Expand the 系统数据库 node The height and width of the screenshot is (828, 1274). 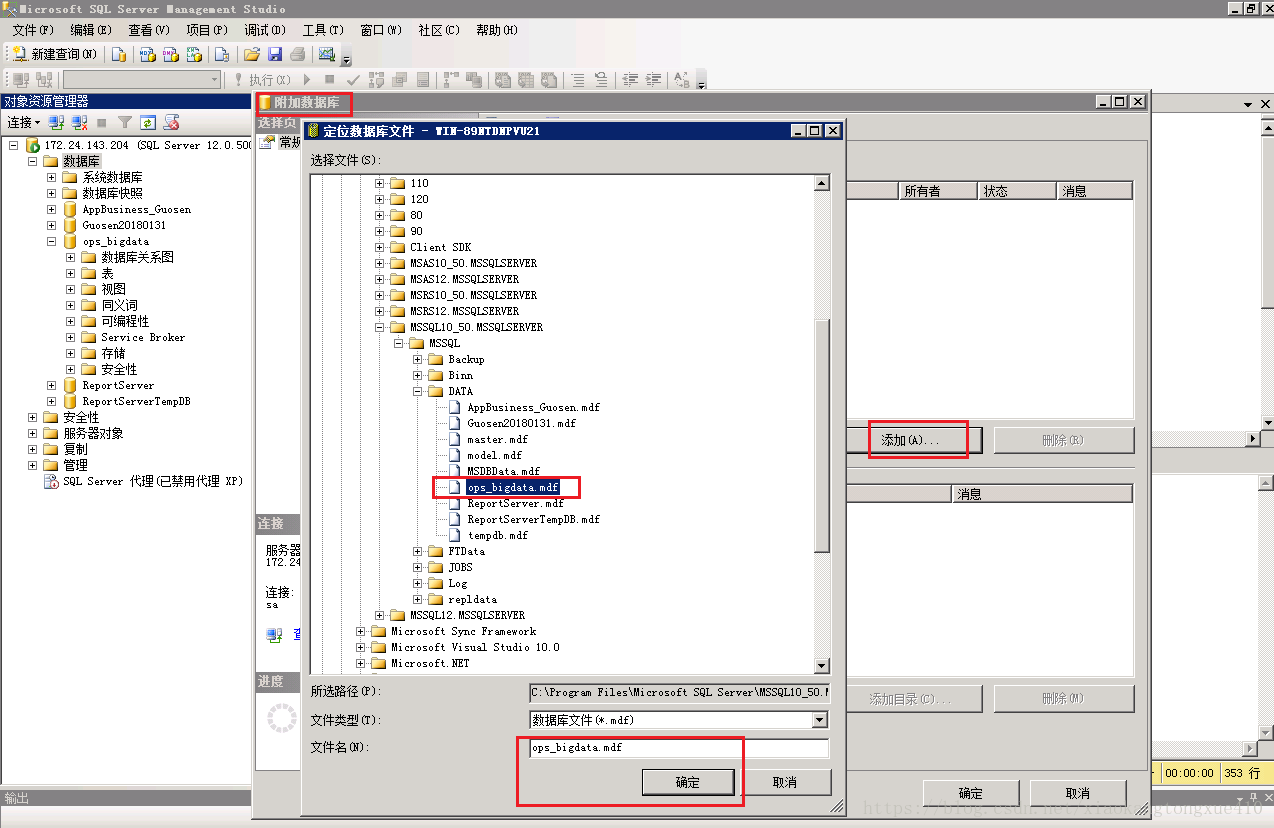tap(51, 177)
